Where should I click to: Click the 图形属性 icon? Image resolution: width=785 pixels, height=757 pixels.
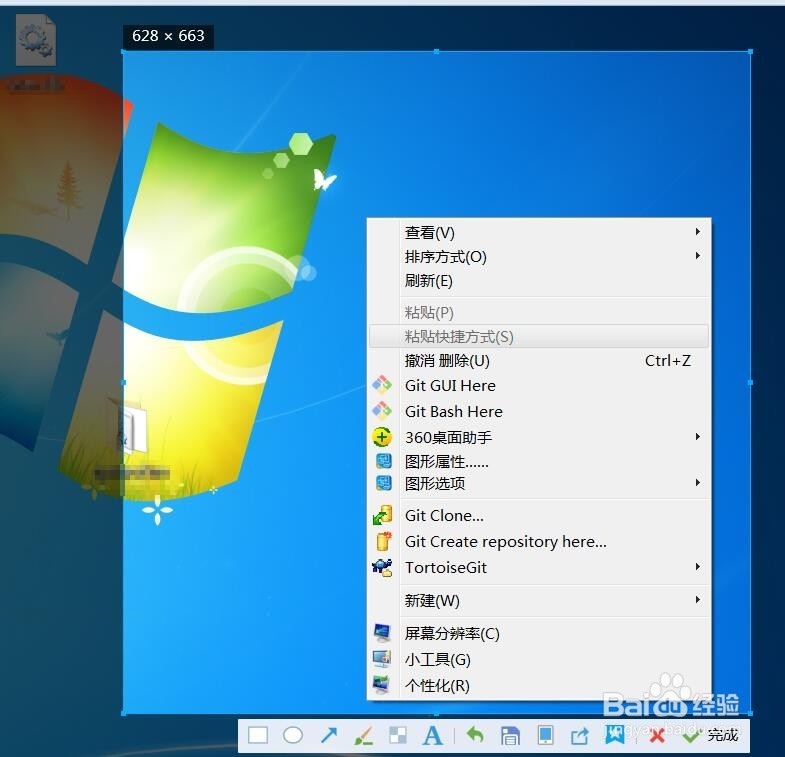[x=384, y=461]
